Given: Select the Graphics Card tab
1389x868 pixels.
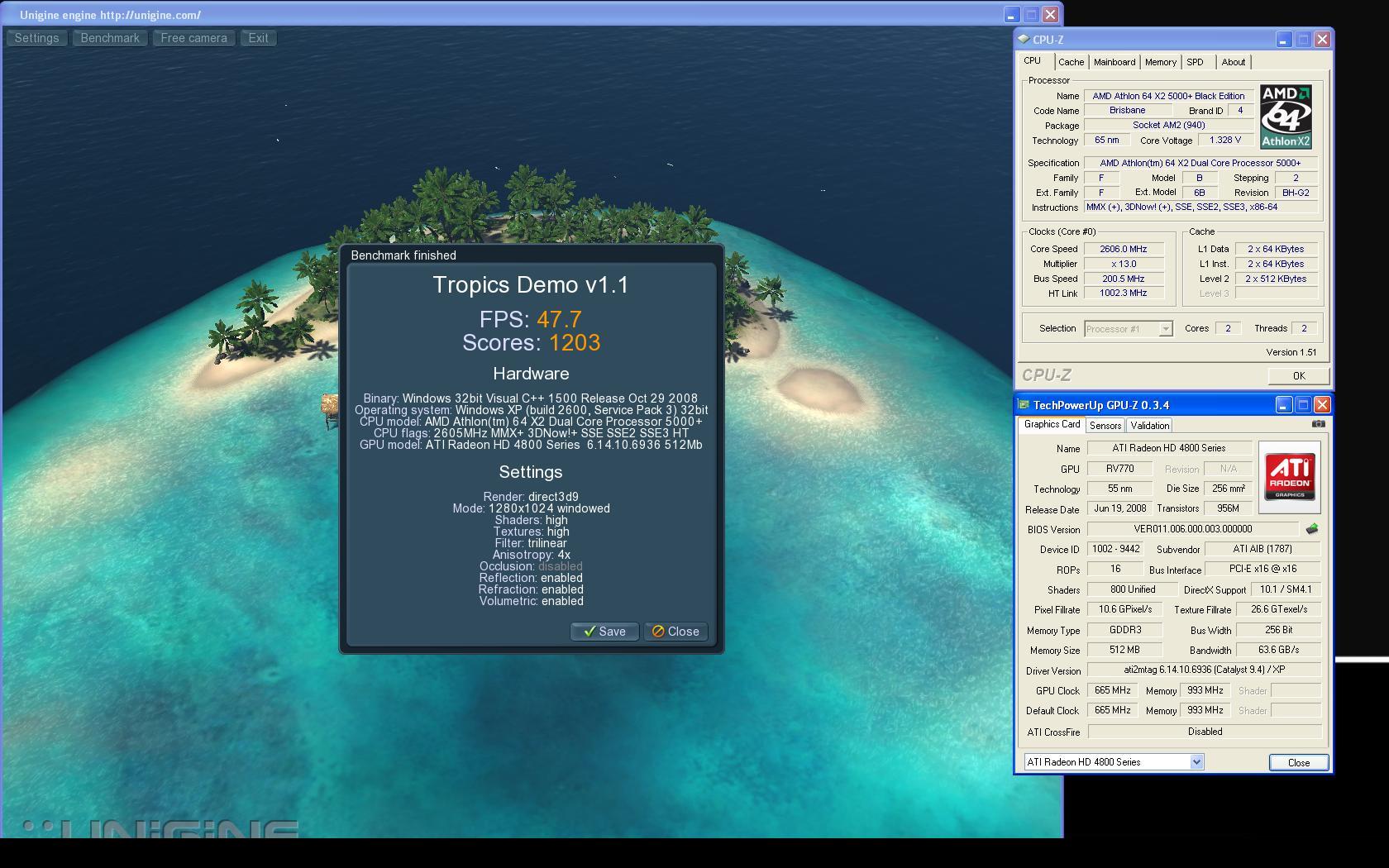Looking at the screenshot, I should point(1052,424).
